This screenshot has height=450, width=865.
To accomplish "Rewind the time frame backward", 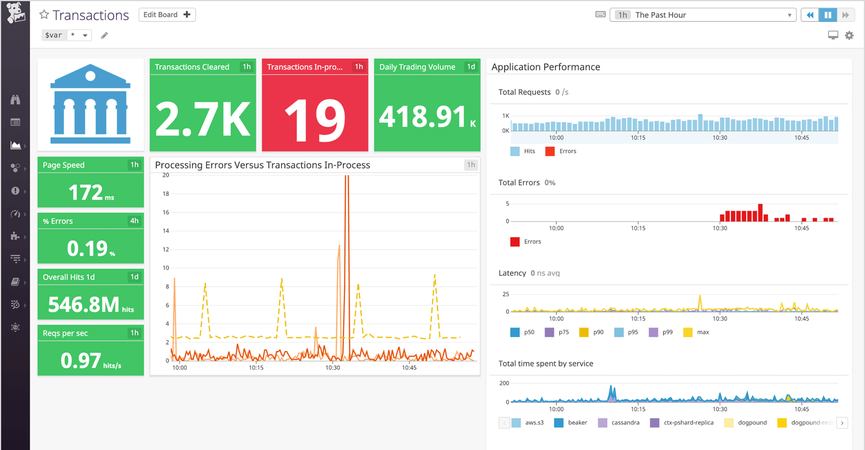I will coord(809,15).
